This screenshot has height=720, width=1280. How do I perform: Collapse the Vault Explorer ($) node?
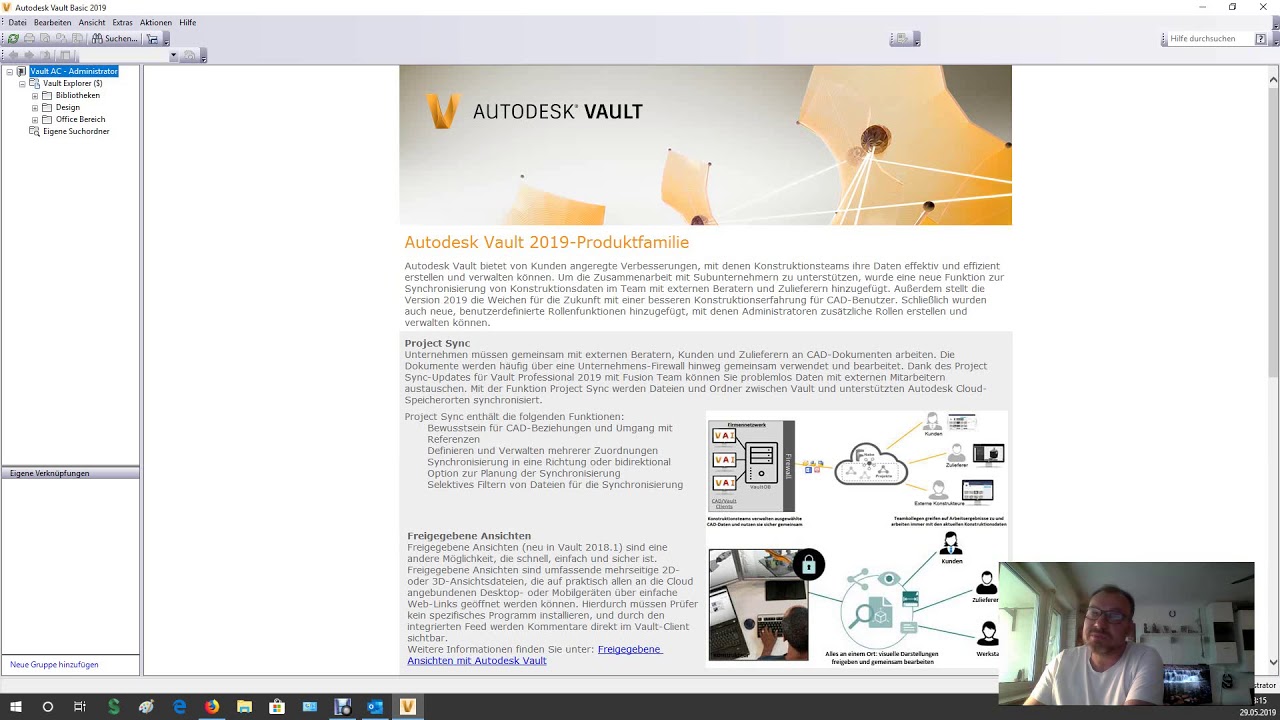coord(22,84)
